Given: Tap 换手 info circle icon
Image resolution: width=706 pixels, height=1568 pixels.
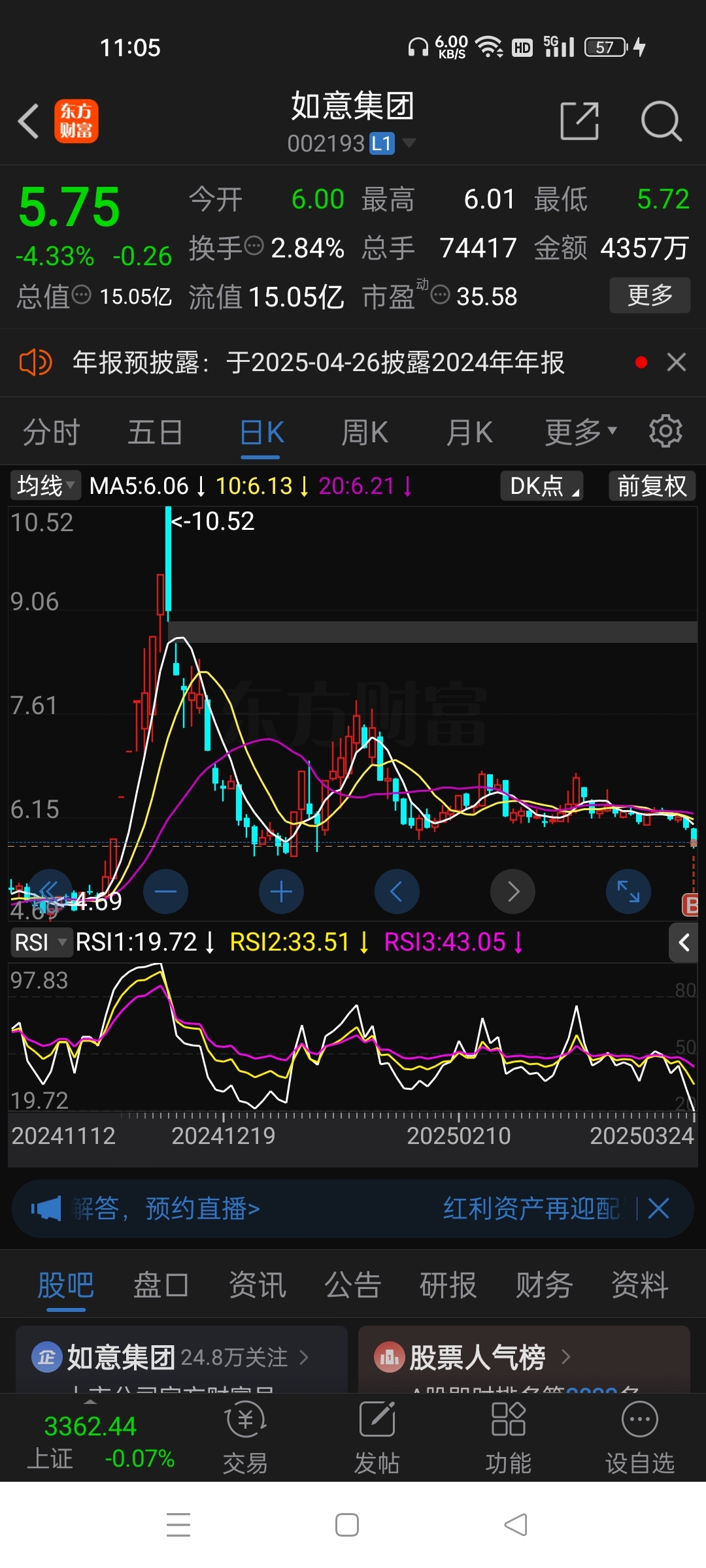Looking at the screenshot, I should click(x=254, y=246).
